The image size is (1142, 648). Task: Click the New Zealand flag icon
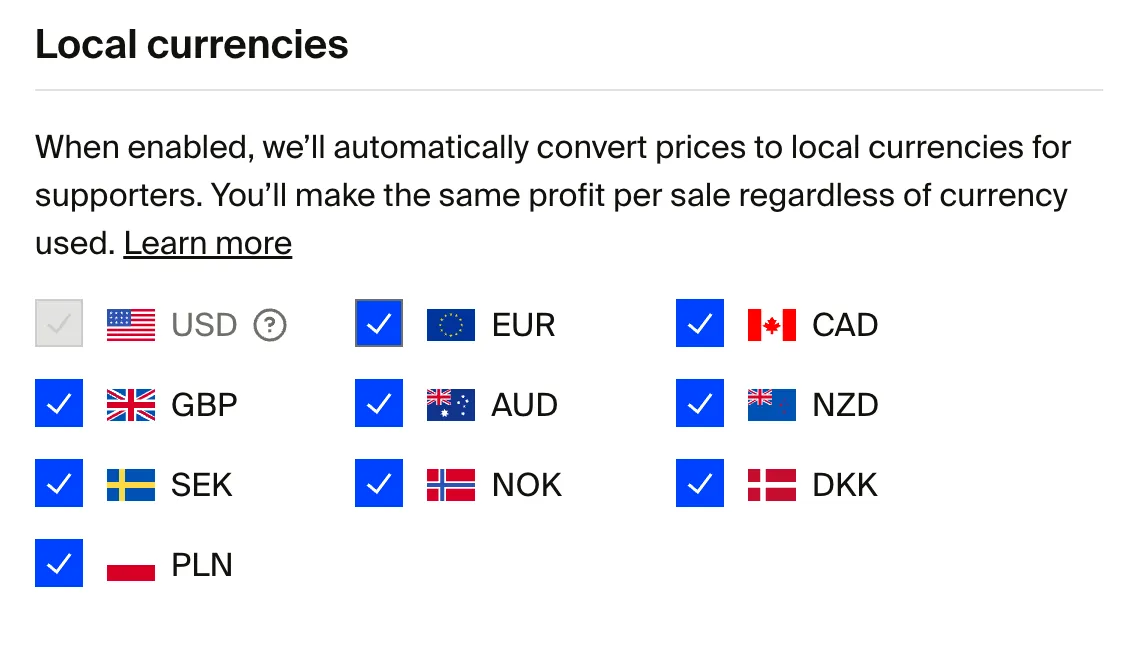pos(772,405)
